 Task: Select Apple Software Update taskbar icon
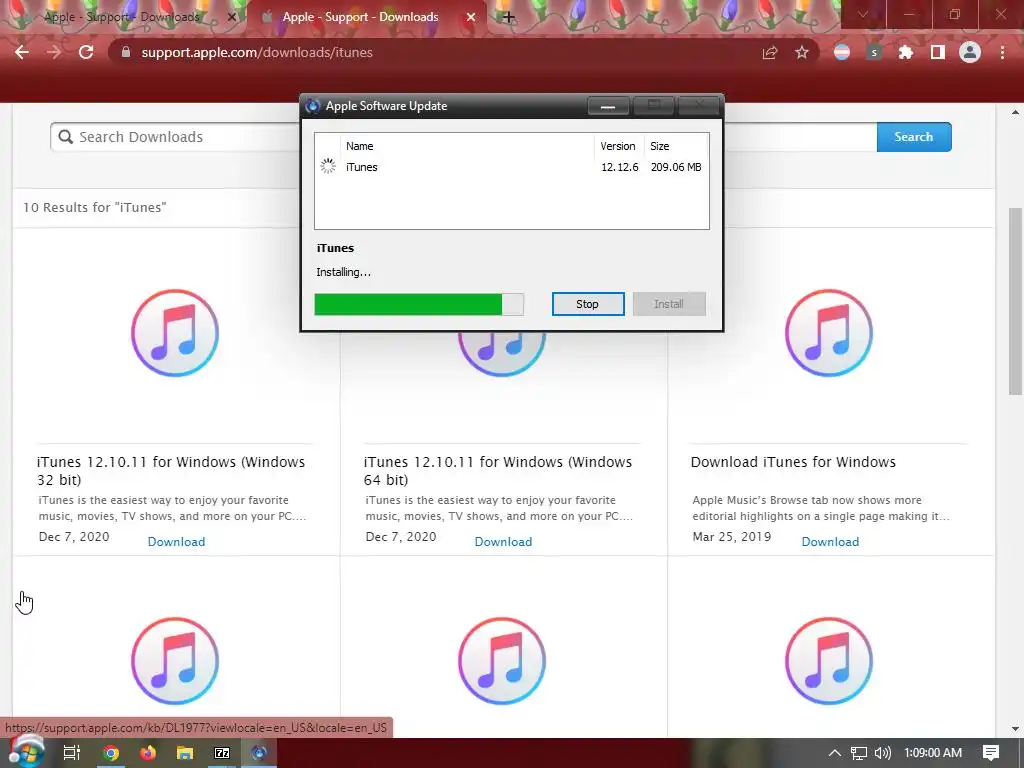259,753
